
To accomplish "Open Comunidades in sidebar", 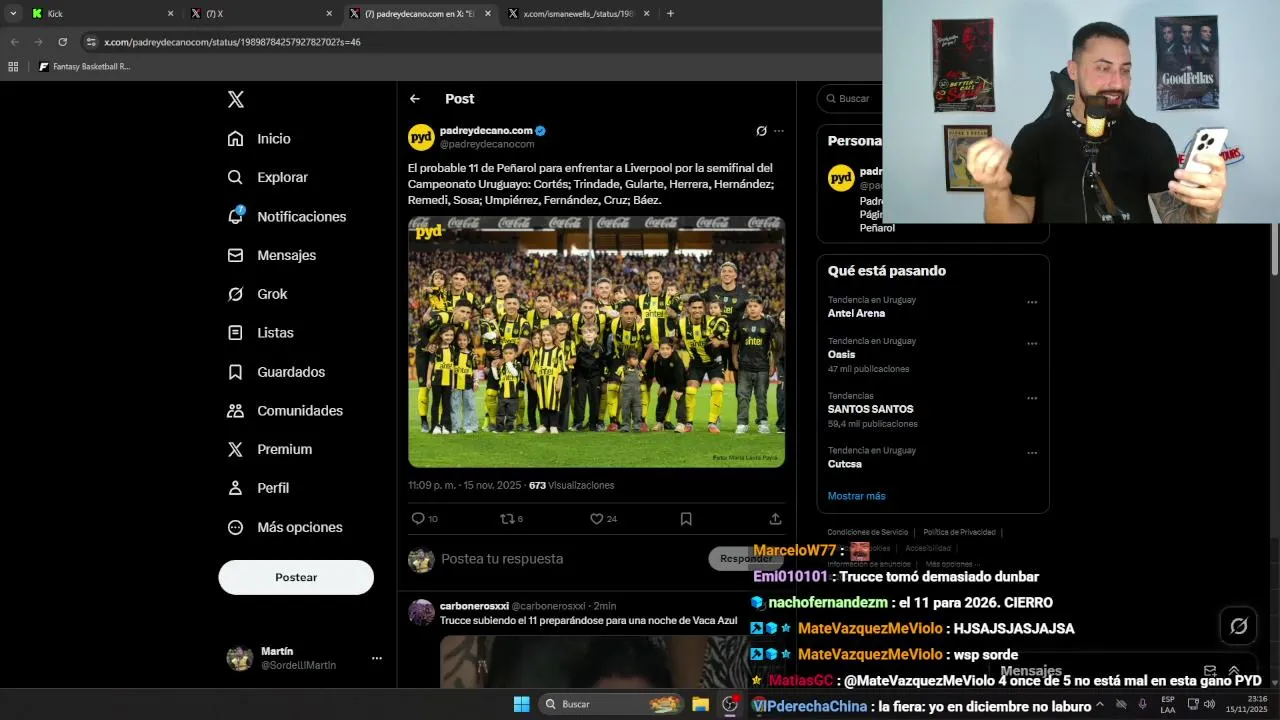I will 285,411.
